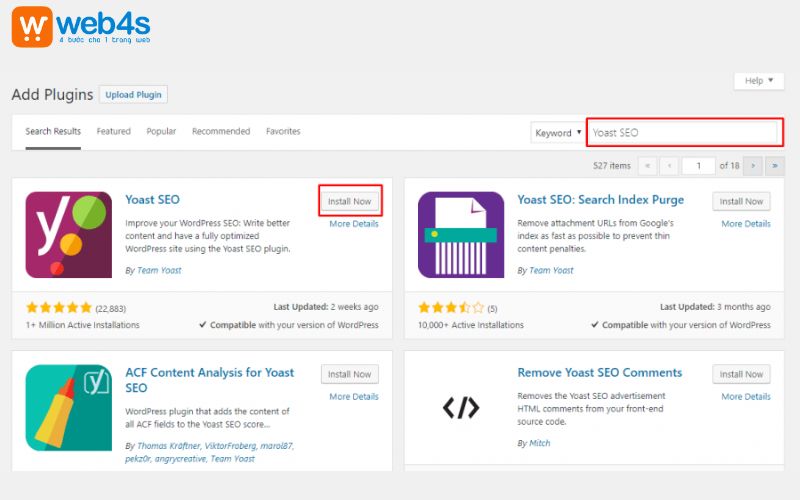Expand the Help dropdown

(758, 81)
